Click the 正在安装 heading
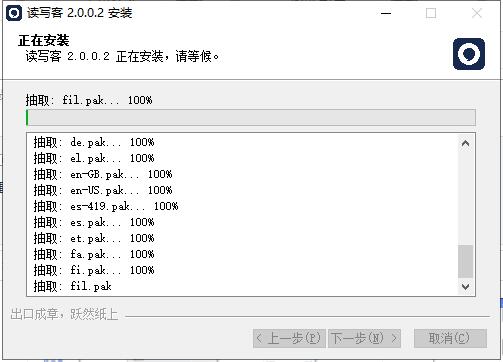This screenshot has height=362, width=503. (44, 41)
